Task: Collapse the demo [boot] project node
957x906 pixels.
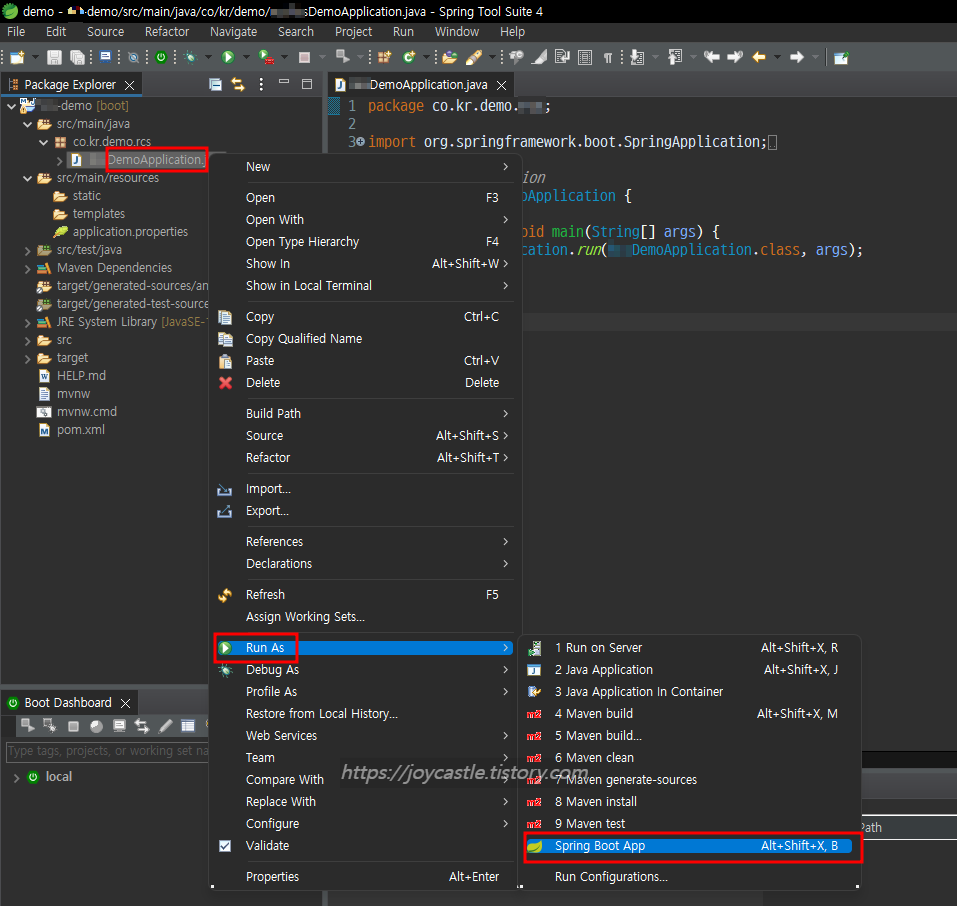Action: pyautogui.click(x=12, y=106)
